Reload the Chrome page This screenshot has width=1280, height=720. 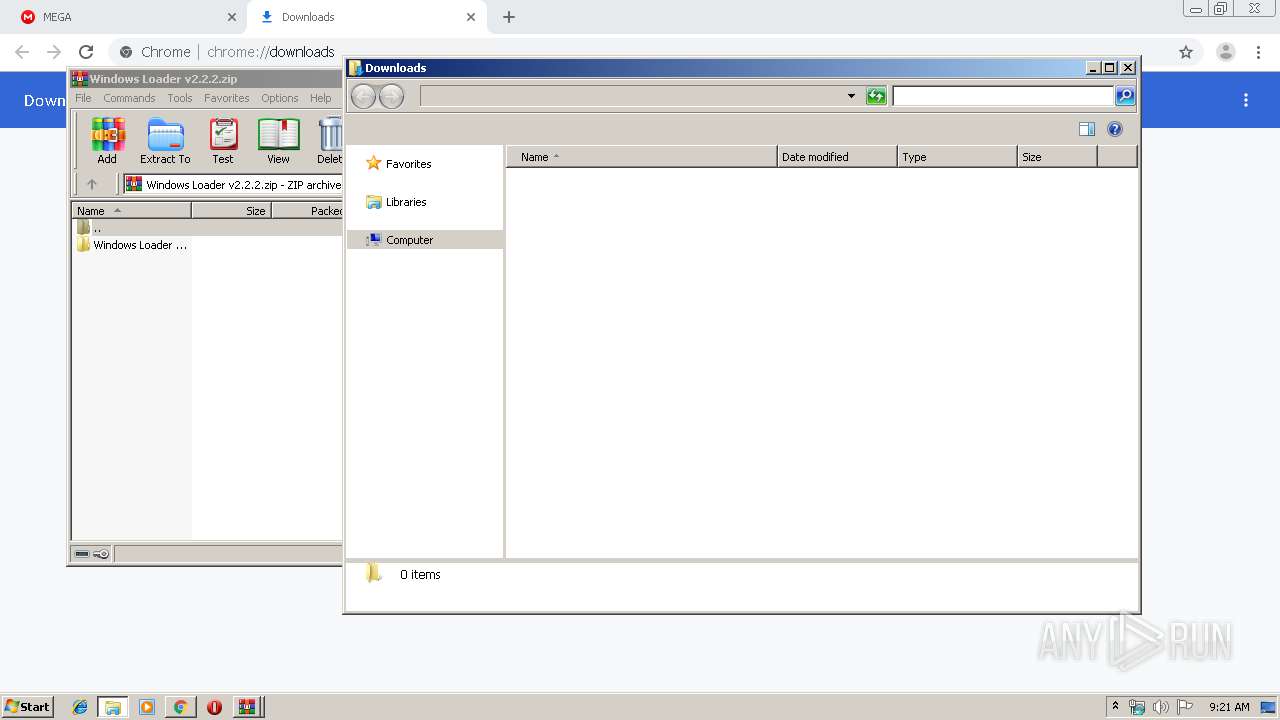pyautogui.click(x=86, y=52)
